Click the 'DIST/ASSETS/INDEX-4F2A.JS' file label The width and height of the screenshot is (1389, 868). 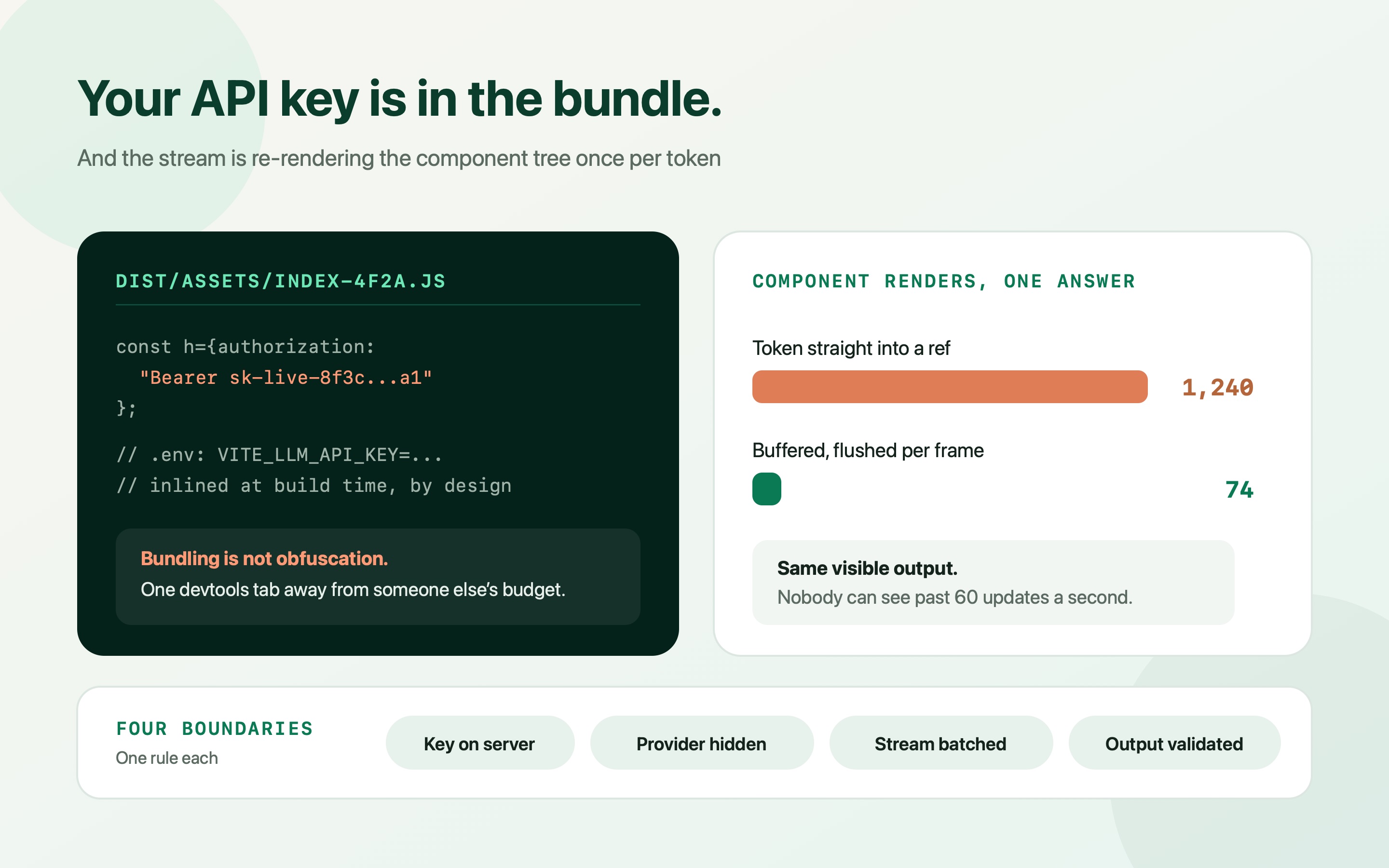pyautogui.click(x=281, y=281)
